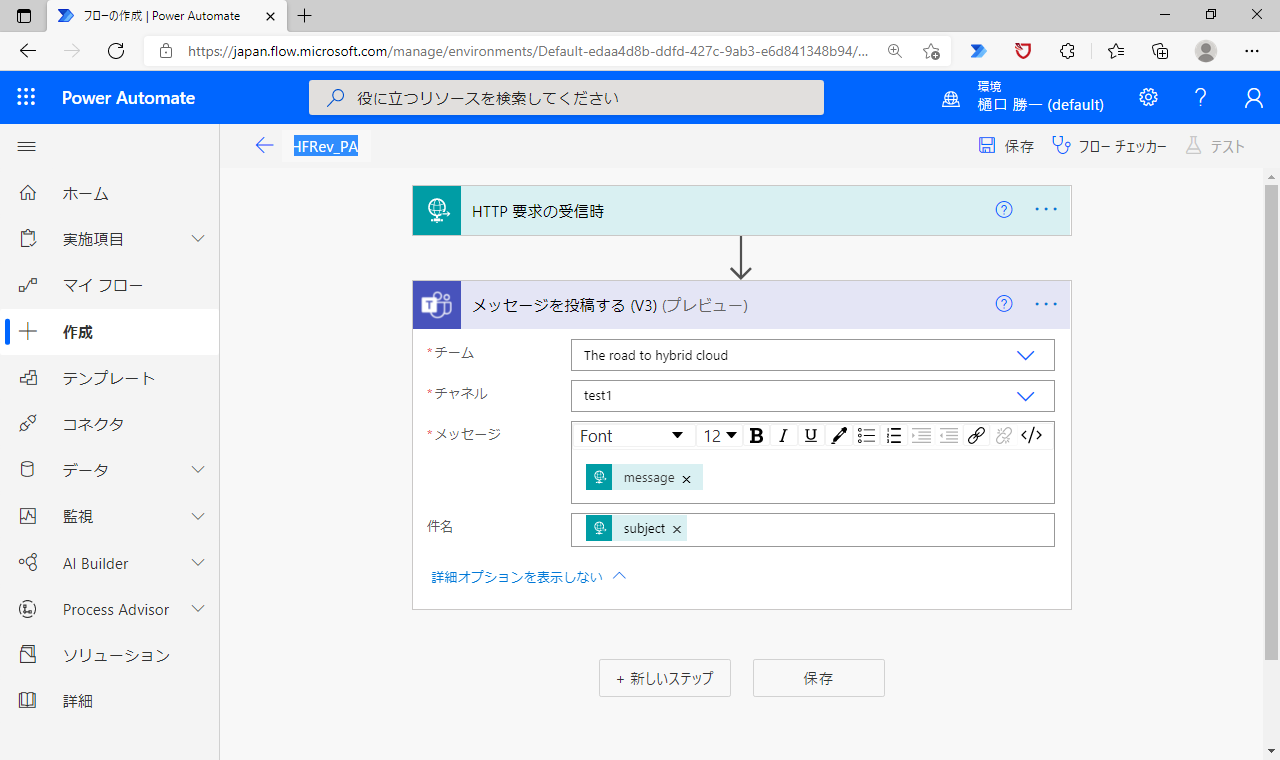Refresh the browser page

116,51
